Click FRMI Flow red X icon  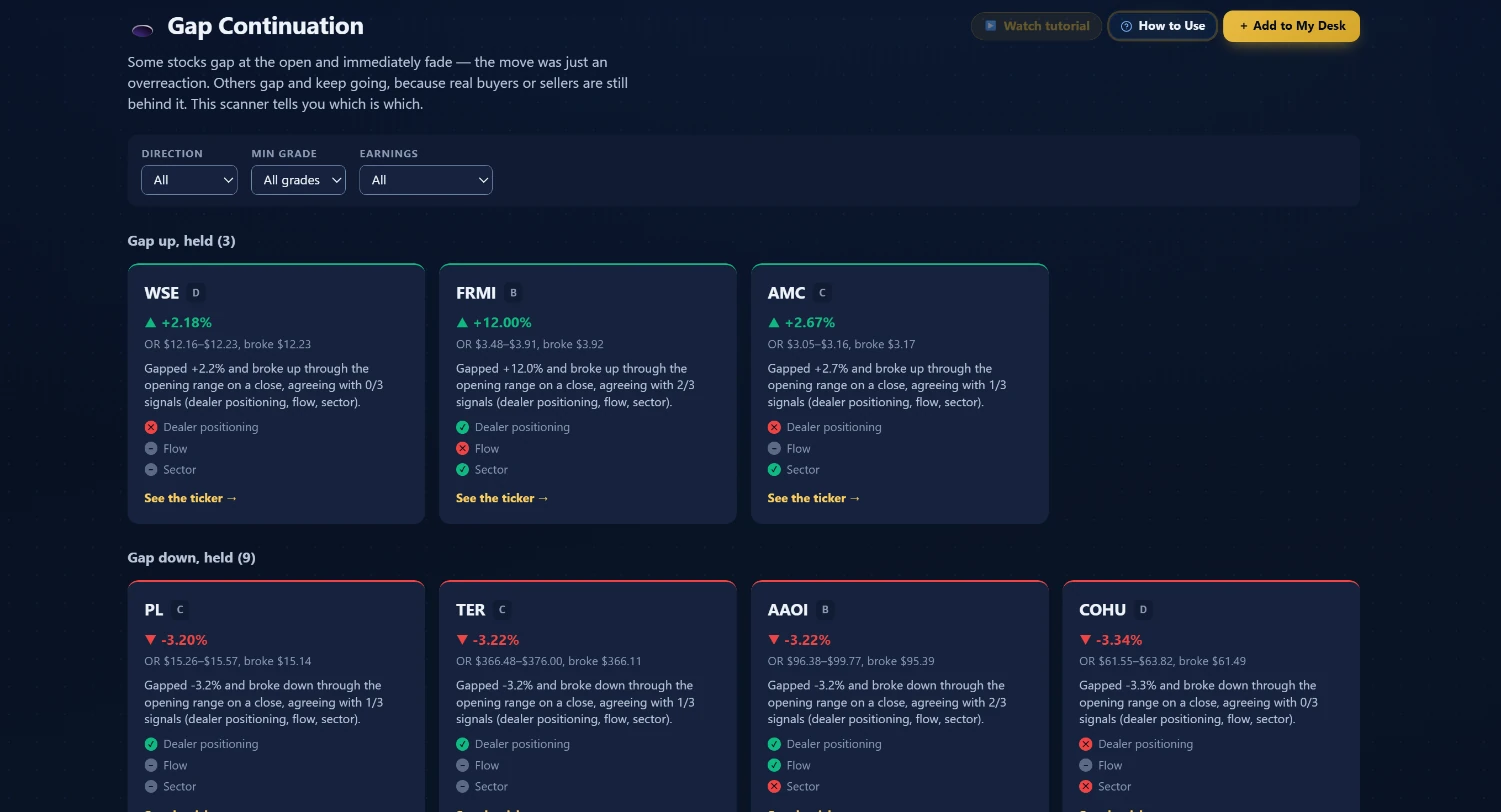pos(462,448)
